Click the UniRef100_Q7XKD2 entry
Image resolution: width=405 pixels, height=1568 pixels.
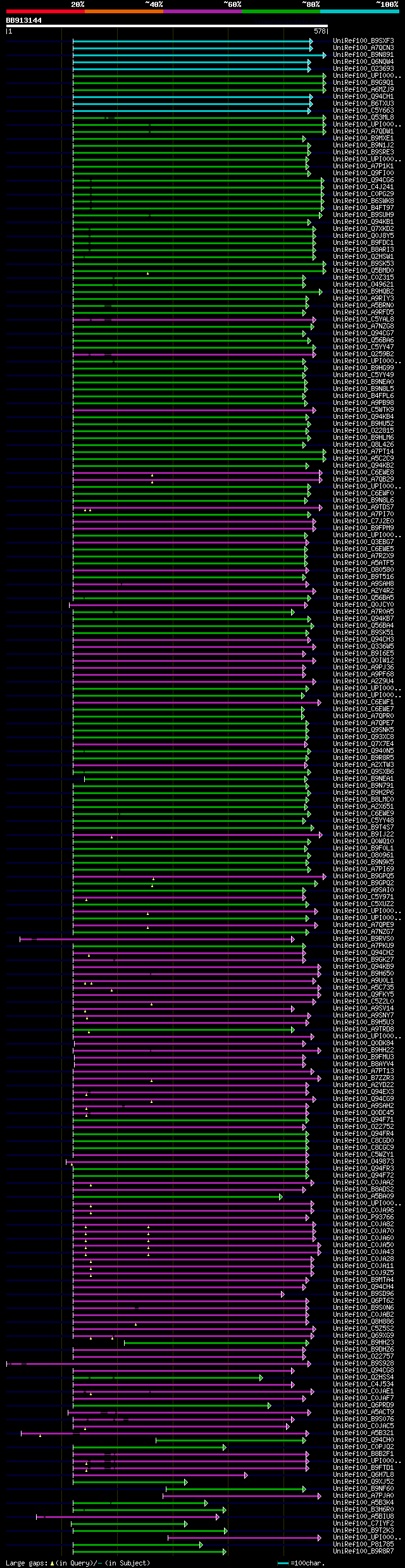[363, 229]
